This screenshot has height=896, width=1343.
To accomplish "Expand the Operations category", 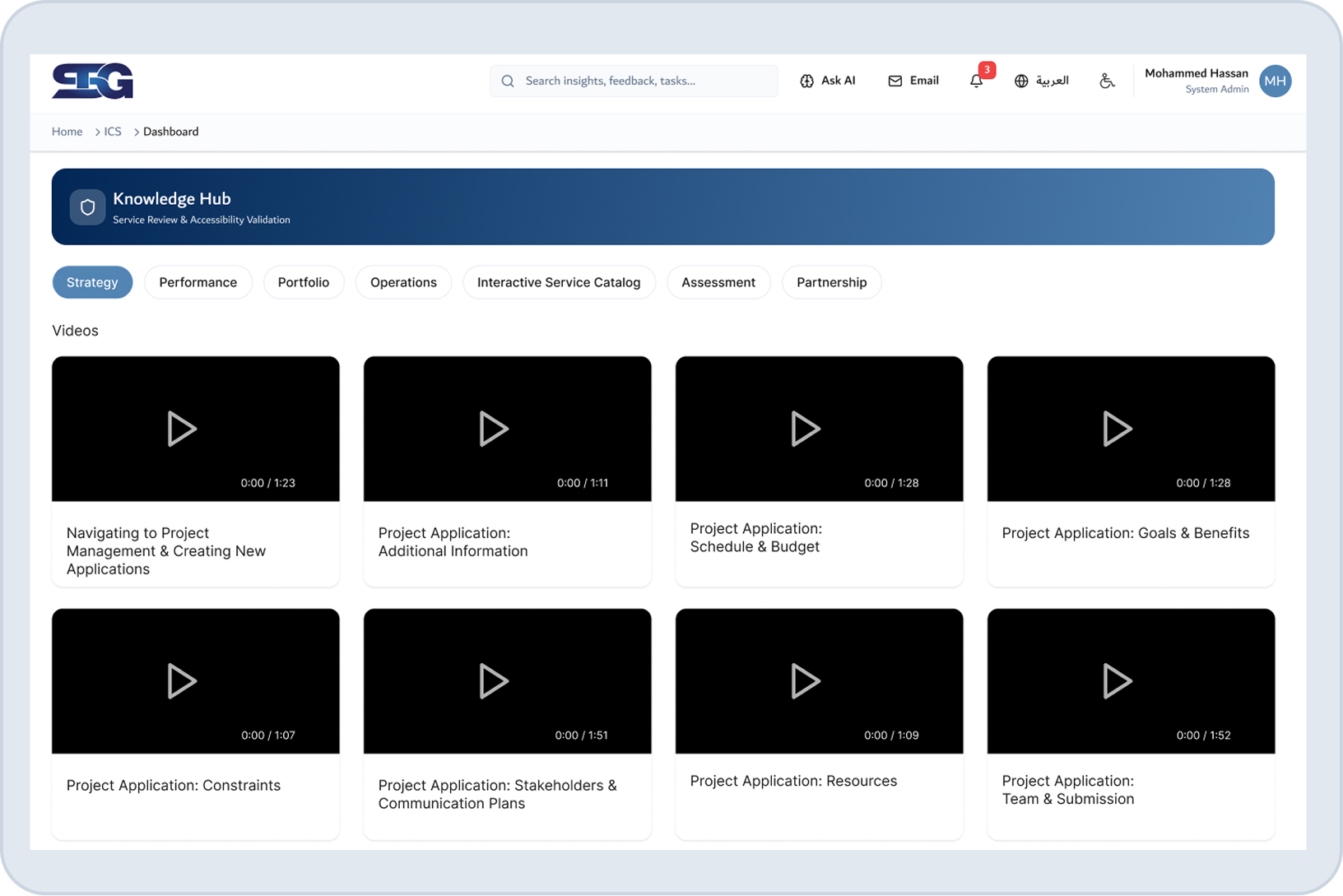I will (x=403, y=282).
